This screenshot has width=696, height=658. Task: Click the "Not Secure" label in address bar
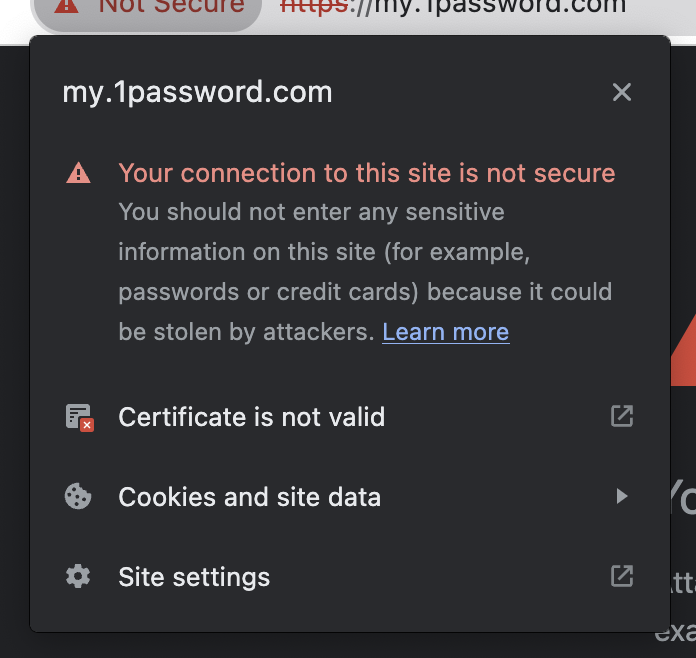tap(171, 6)
